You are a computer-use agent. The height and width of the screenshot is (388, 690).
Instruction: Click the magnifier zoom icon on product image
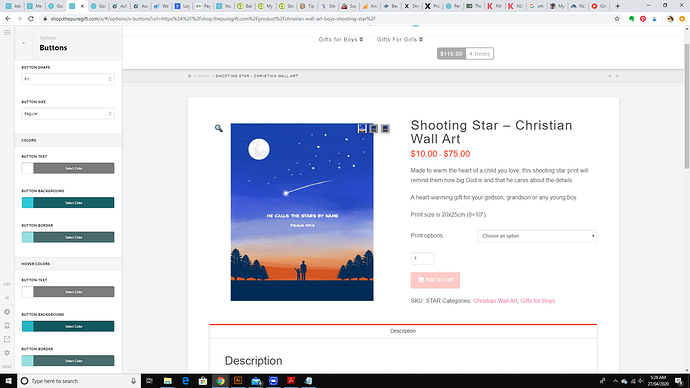click(219, 128)
